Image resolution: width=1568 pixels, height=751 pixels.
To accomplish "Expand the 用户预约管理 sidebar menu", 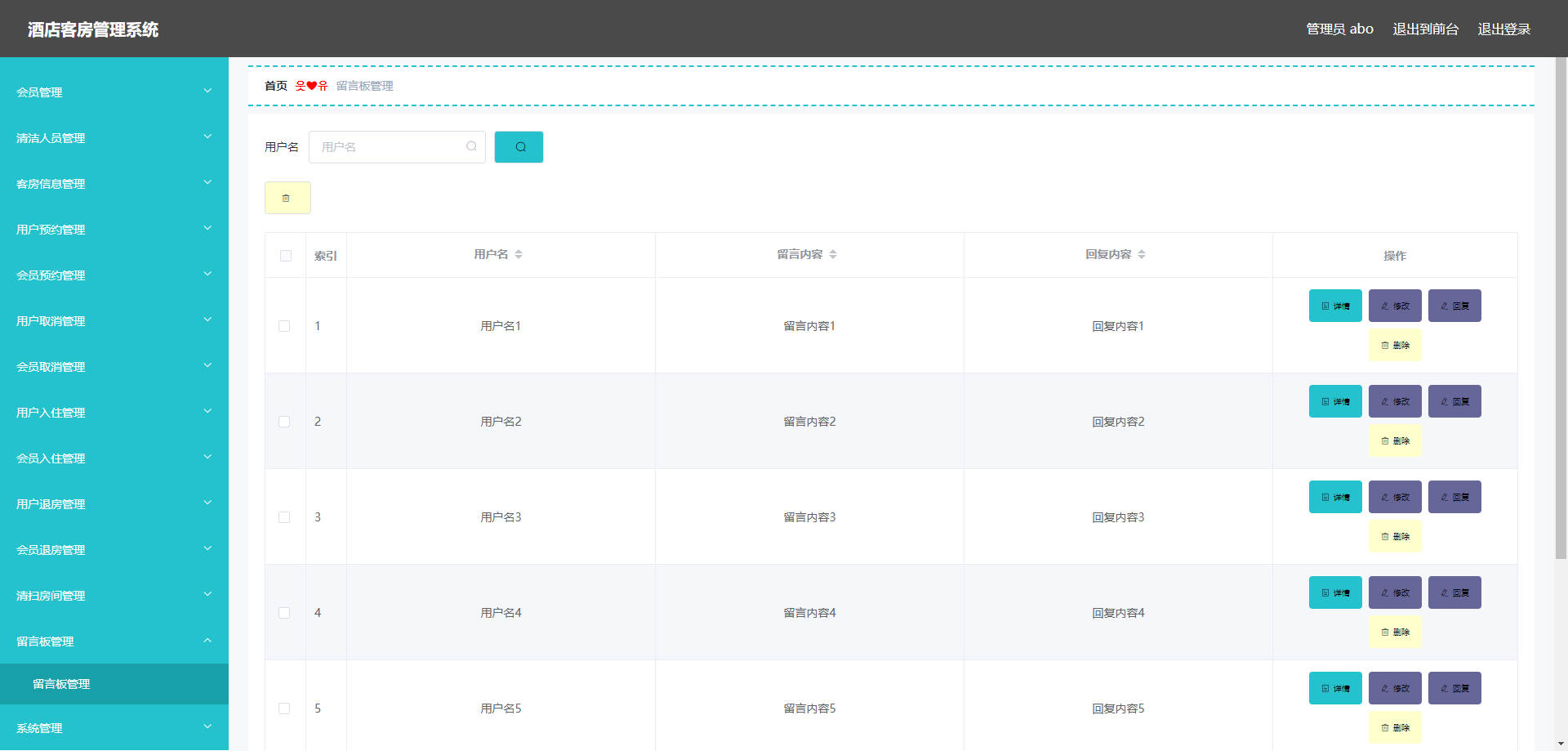I will tap(114, 229).
